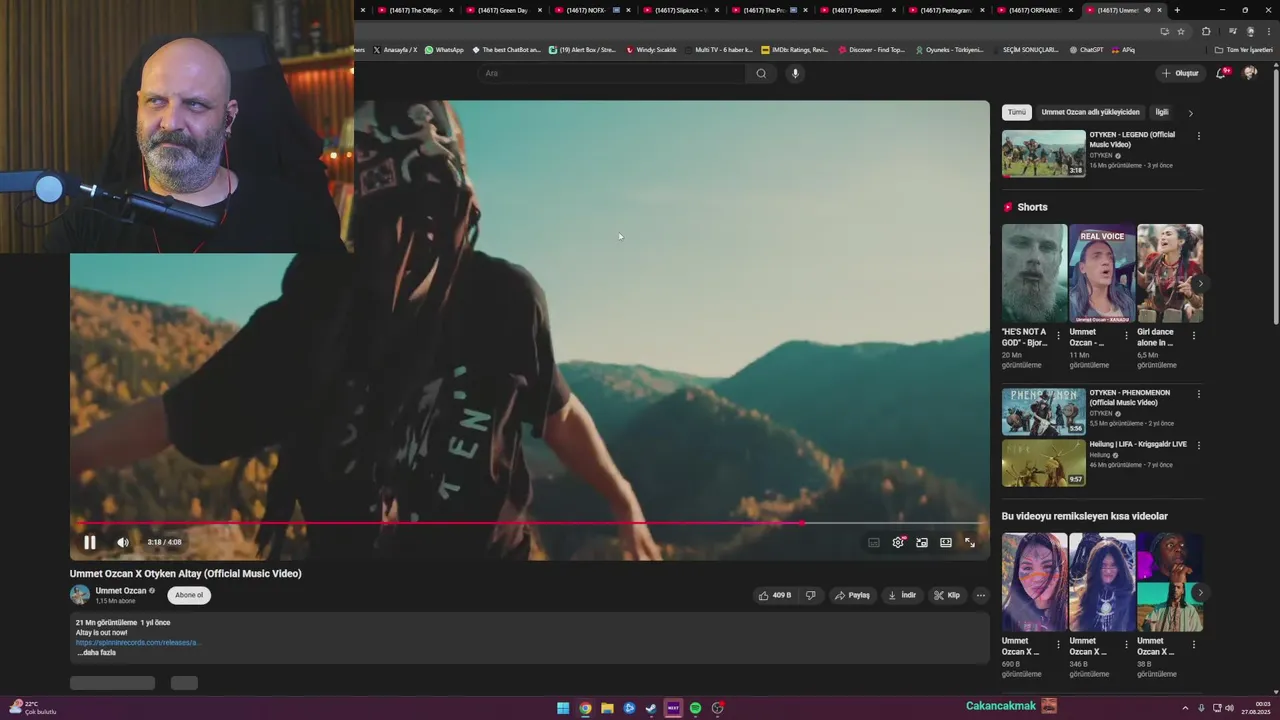Show more filter chips with arrow
This screenshot has height=720, width=1280.
click(x=1190, y=113)
